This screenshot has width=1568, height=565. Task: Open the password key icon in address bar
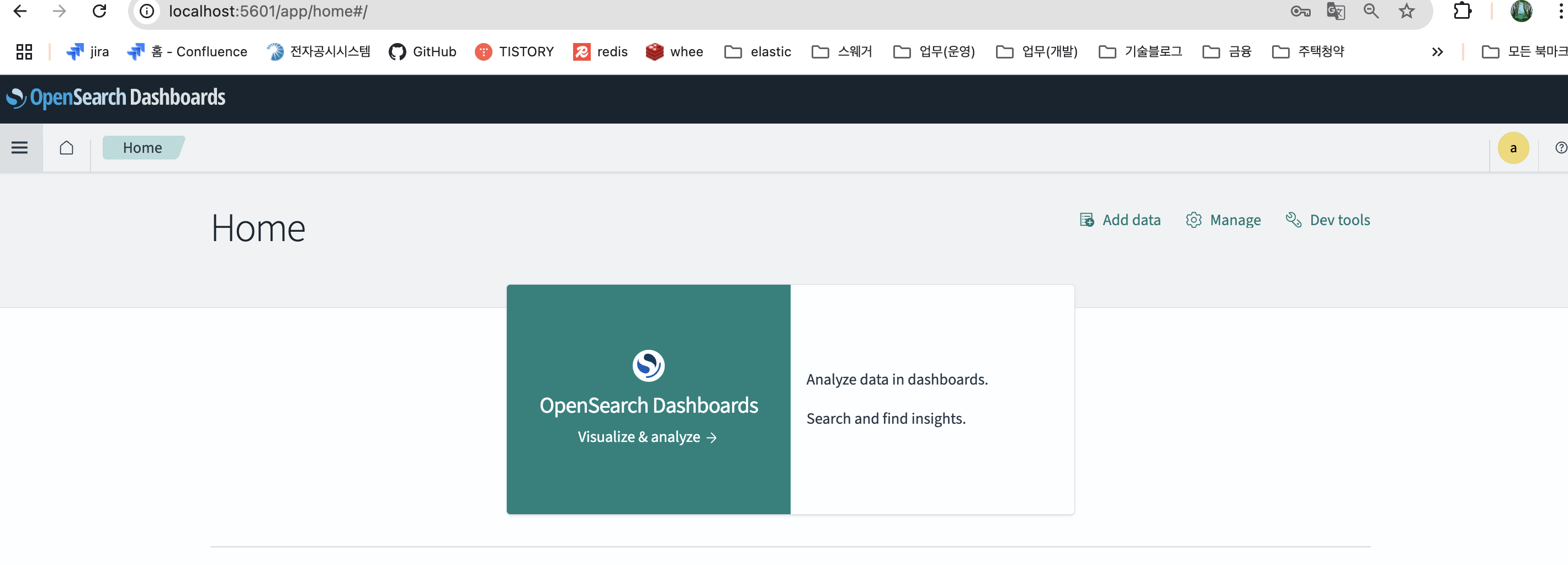point(1300,11)
